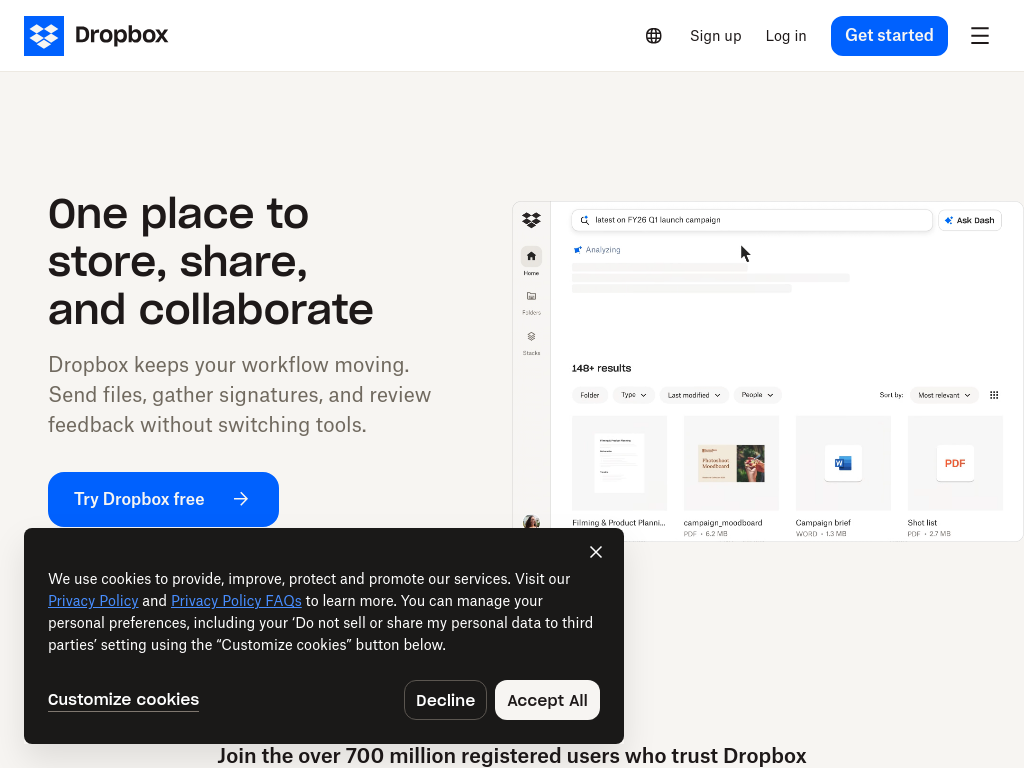Click the Log in link
Viewport: 1024px width, 768px height.
tap(786, 36)
